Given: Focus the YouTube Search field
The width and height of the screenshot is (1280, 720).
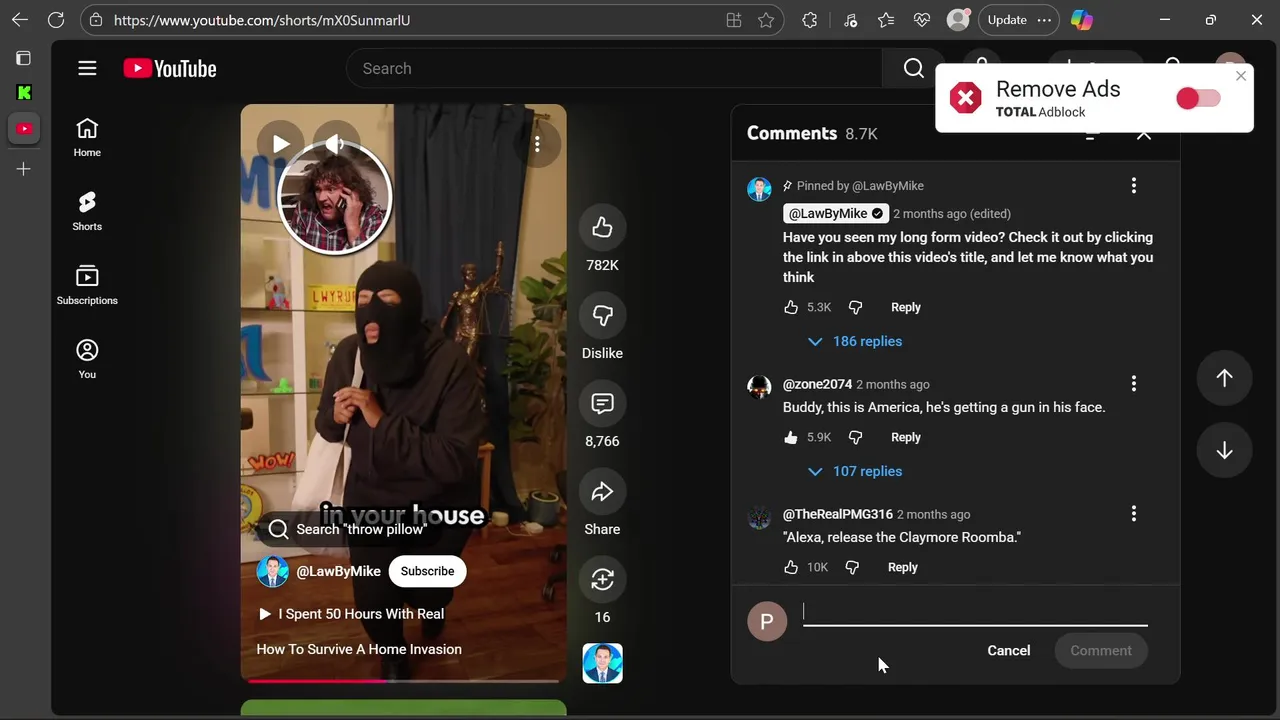Looking at the screenshot, I should 615,68.
